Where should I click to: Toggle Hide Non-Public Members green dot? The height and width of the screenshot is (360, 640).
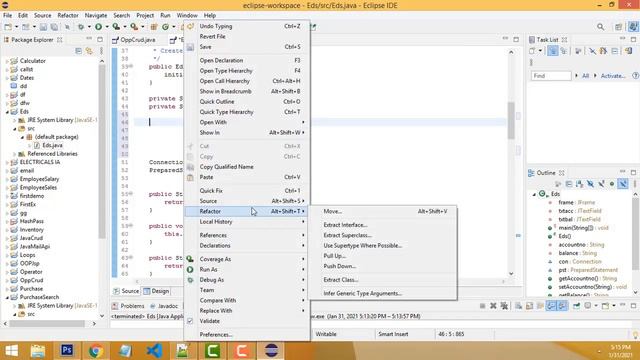612,184
